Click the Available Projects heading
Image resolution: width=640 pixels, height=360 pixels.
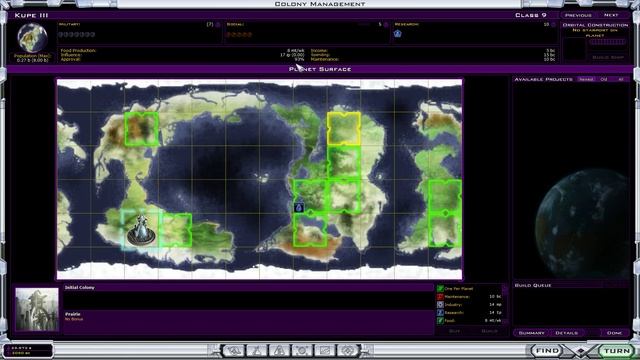(x=543, y=79)
